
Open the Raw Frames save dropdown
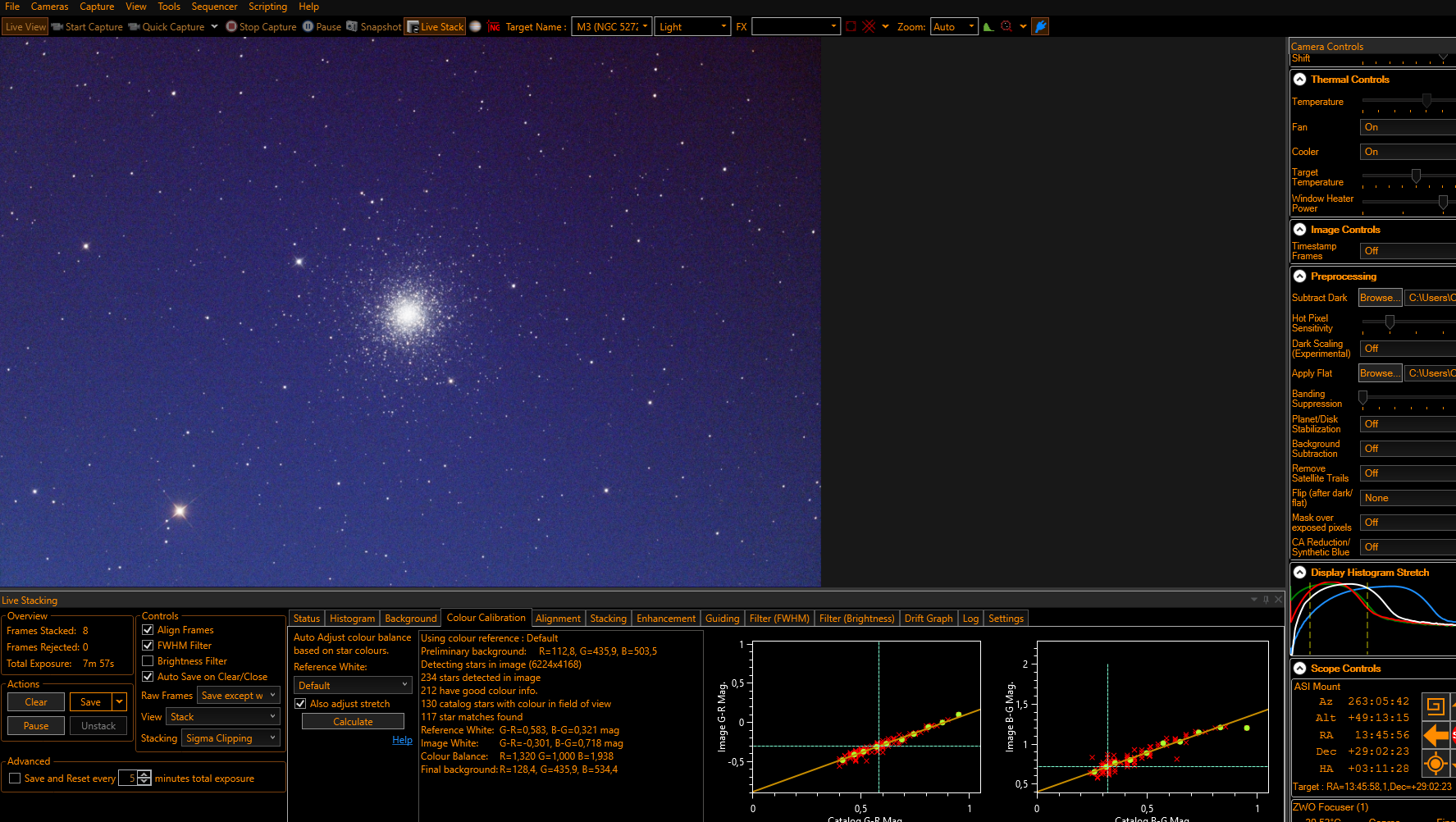[239, 696]
